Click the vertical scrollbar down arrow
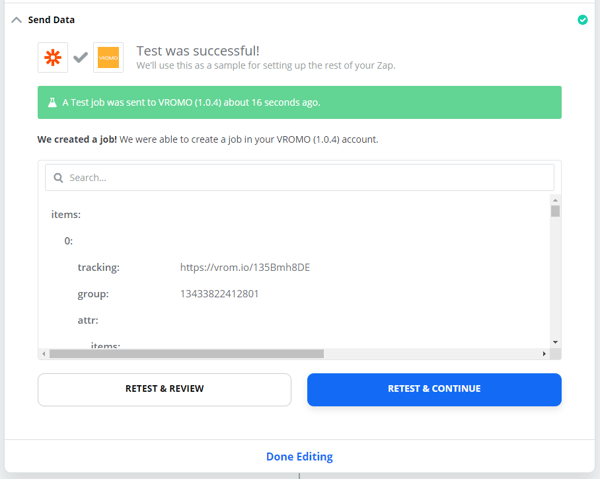Viewport: 600px width, 479px height. 555,342
